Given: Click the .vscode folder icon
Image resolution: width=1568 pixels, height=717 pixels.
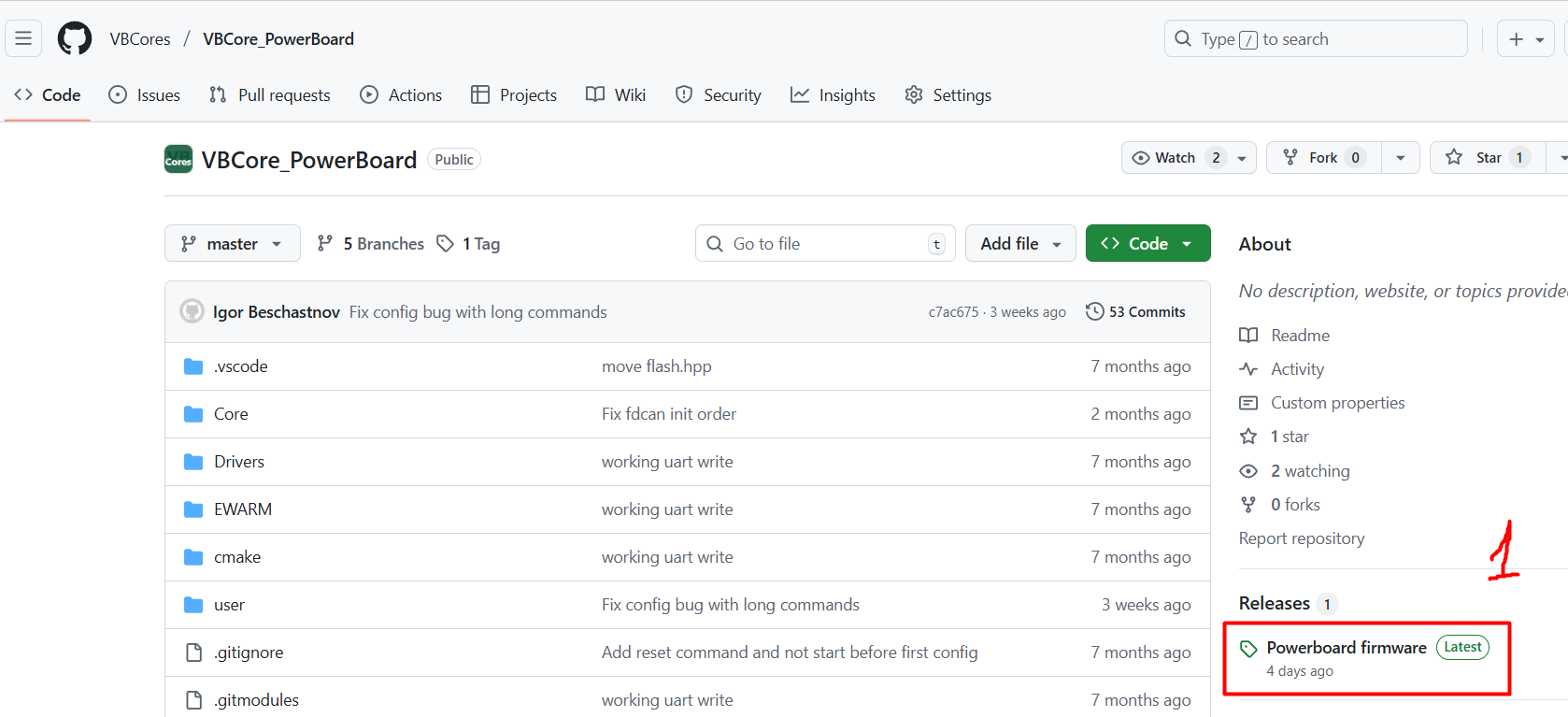Looking at the screenshot, I should tap(193, 366).
